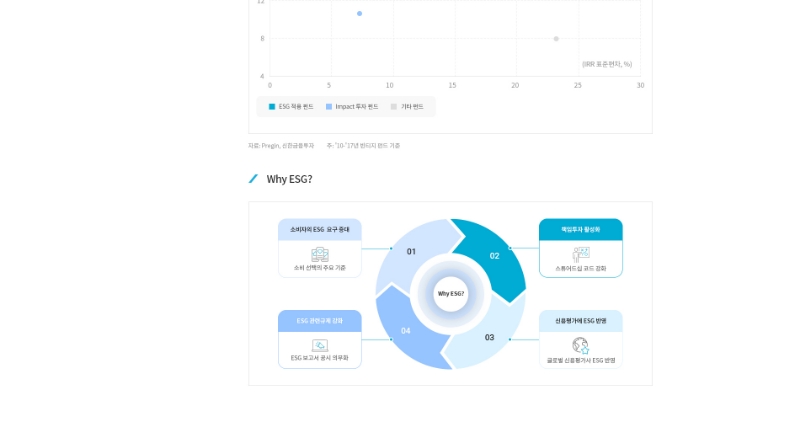The image size is (800, 448).
Task: Click the '소비자의 ESG 요구 증대' card header
Action: coord(320,230)
